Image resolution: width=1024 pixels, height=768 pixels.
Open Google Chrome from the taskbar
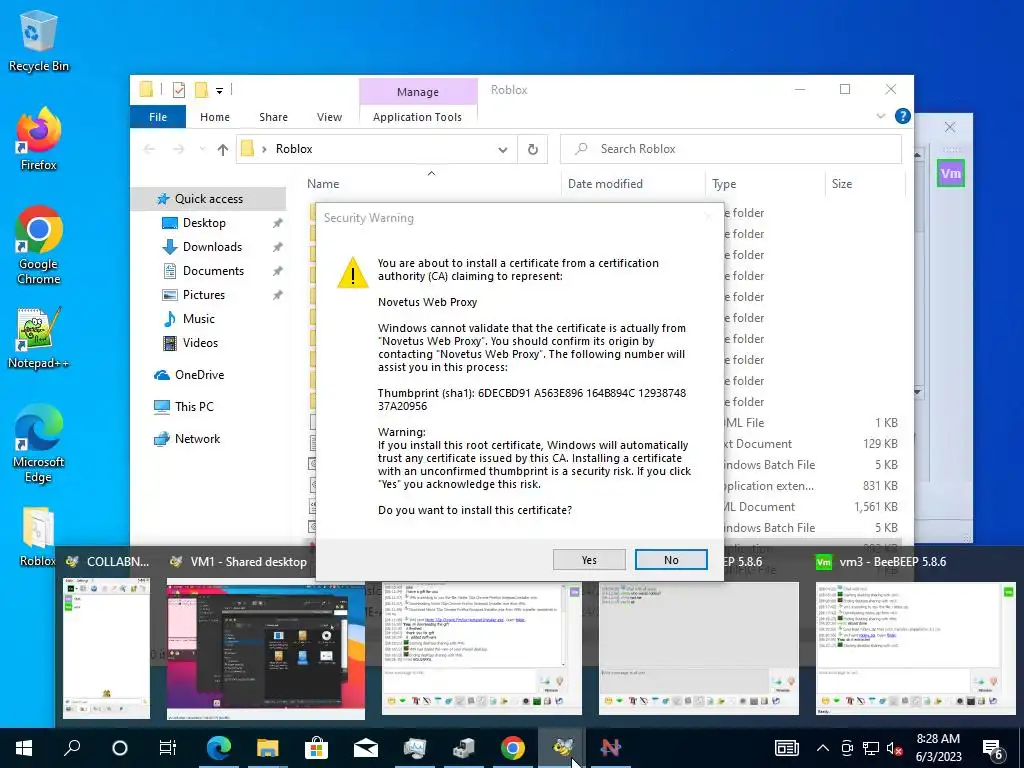pyautogui.click(x=513, y=748)
